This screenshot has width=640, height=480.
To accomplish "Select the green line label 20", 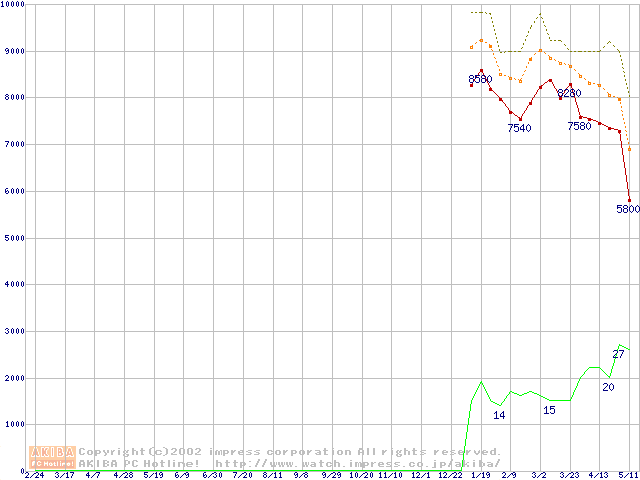I will tap(608, 387).
